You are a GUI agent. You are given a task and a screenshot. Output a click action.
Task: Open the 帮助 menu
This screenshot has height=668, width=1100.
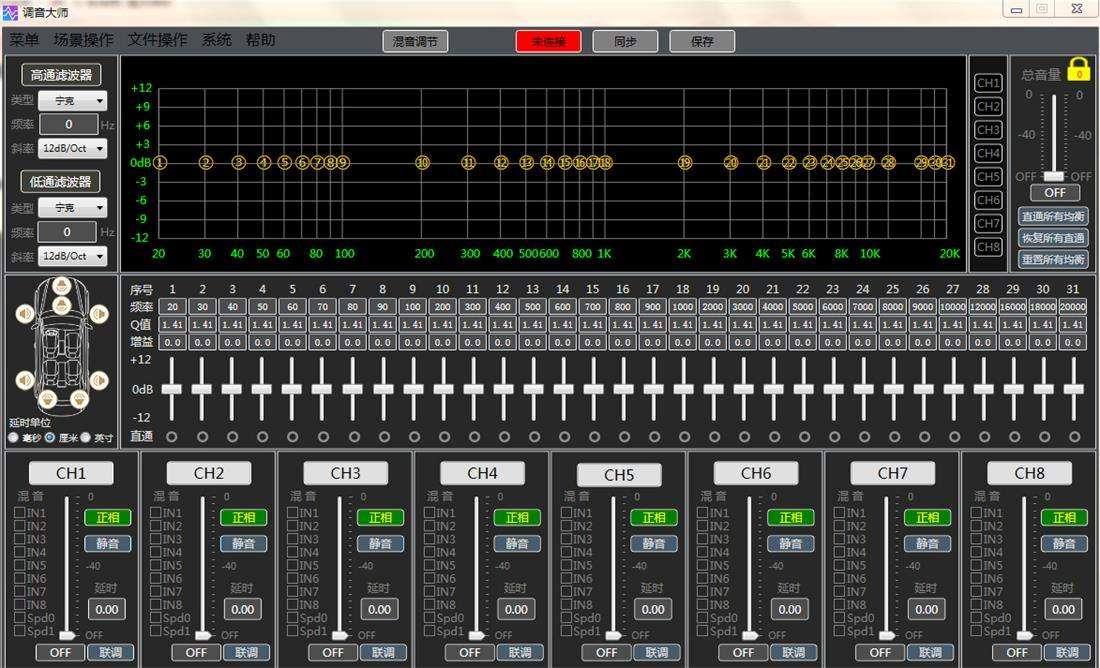[x=260, y=40]
